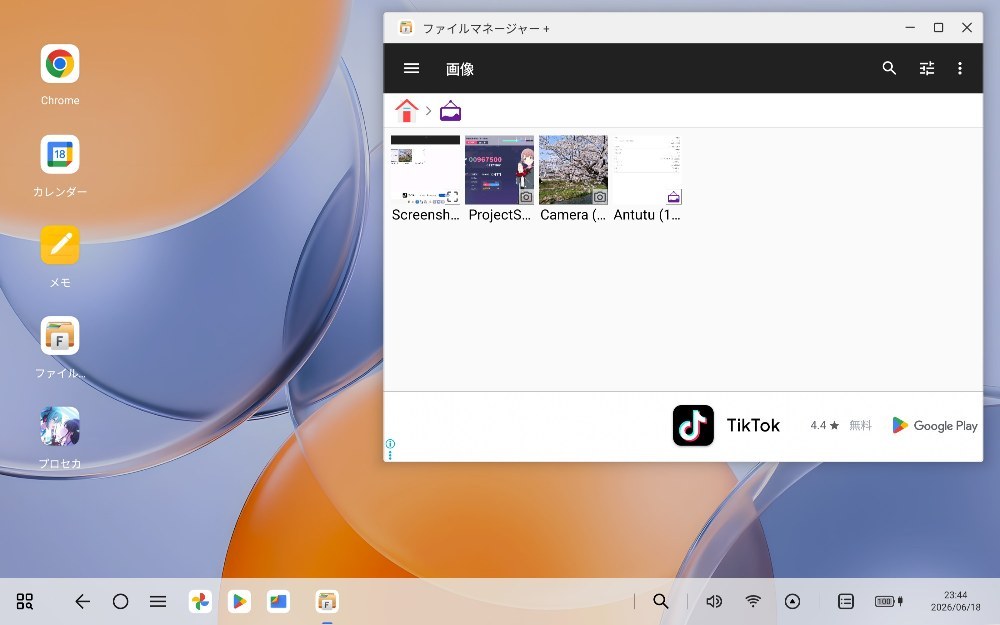1000x625 pixels.
Task: Open view settings sliders icon
Action: click(x=927, y=68)
